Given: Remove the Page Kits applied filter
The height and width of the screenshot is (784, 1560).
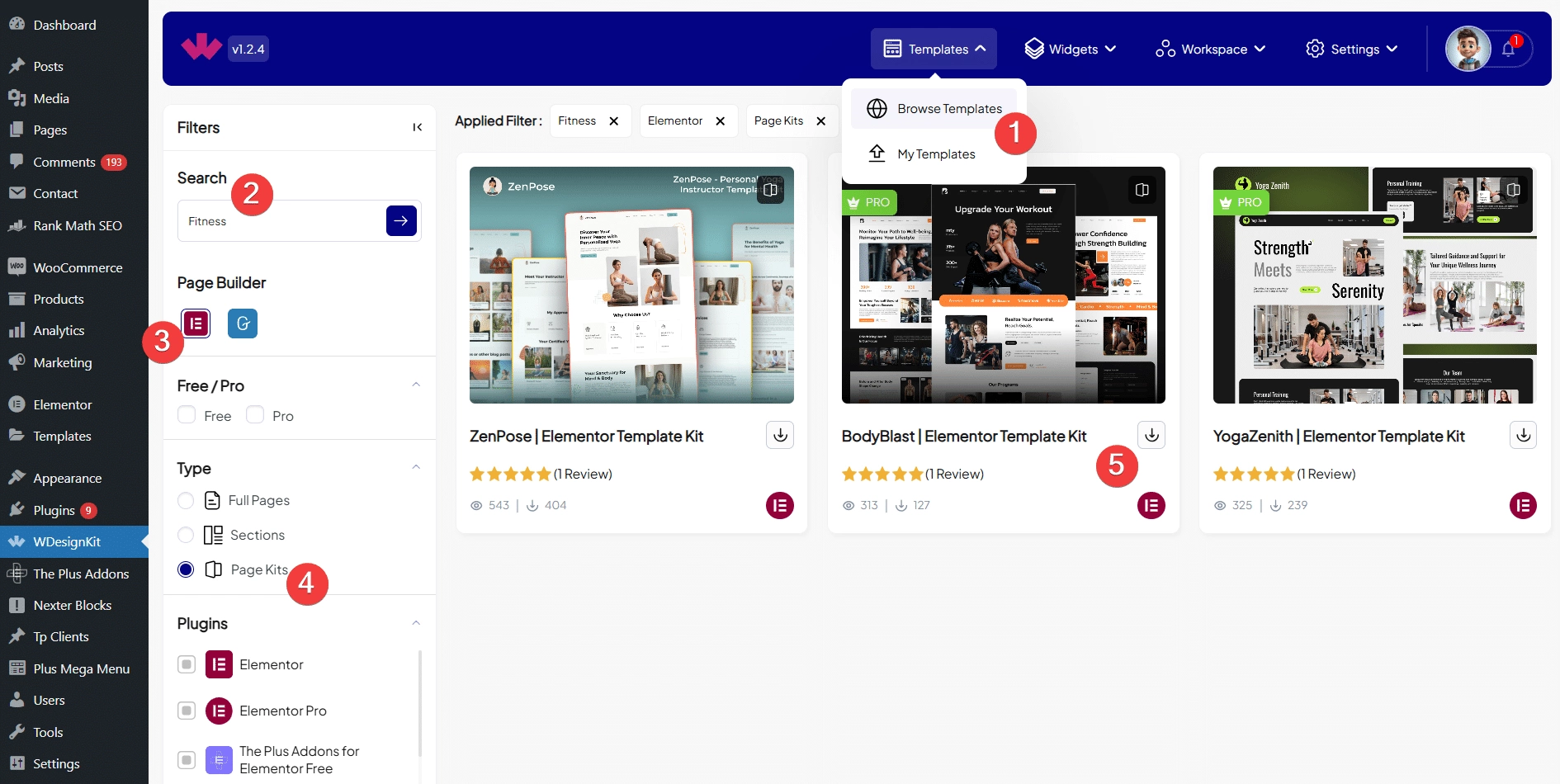Looking at the screenshot, I should [x=820, y=121].
